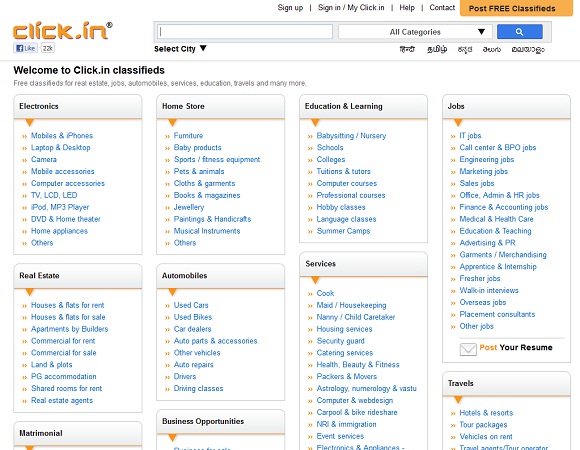Screen dimensions: 580x450
Task: Click the Facebook Like icon
Action: pos(26,48)
